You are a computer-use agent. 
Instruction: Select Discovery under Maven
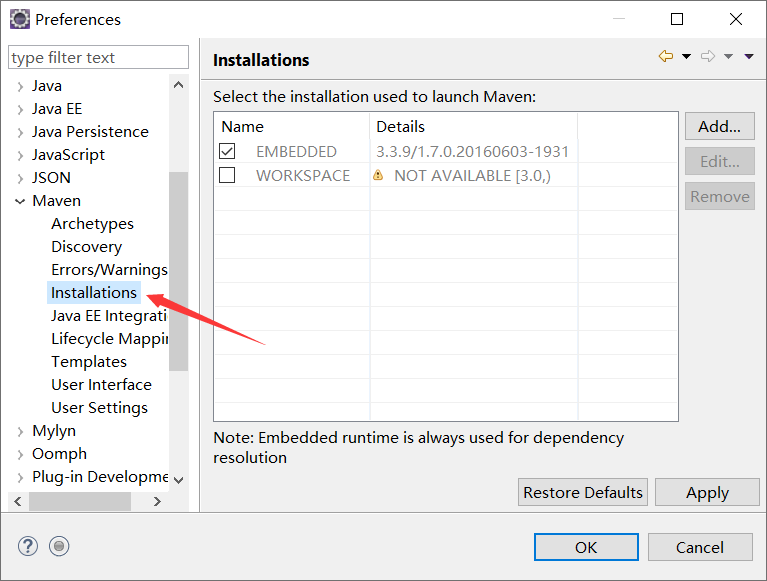(87, 247)
